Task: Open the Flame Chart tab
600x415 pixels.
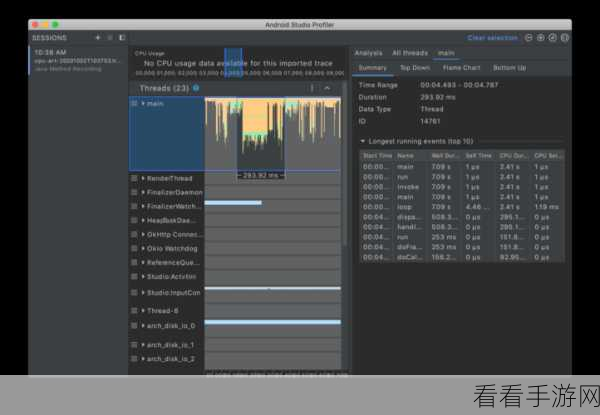Action: click(461, 68)
